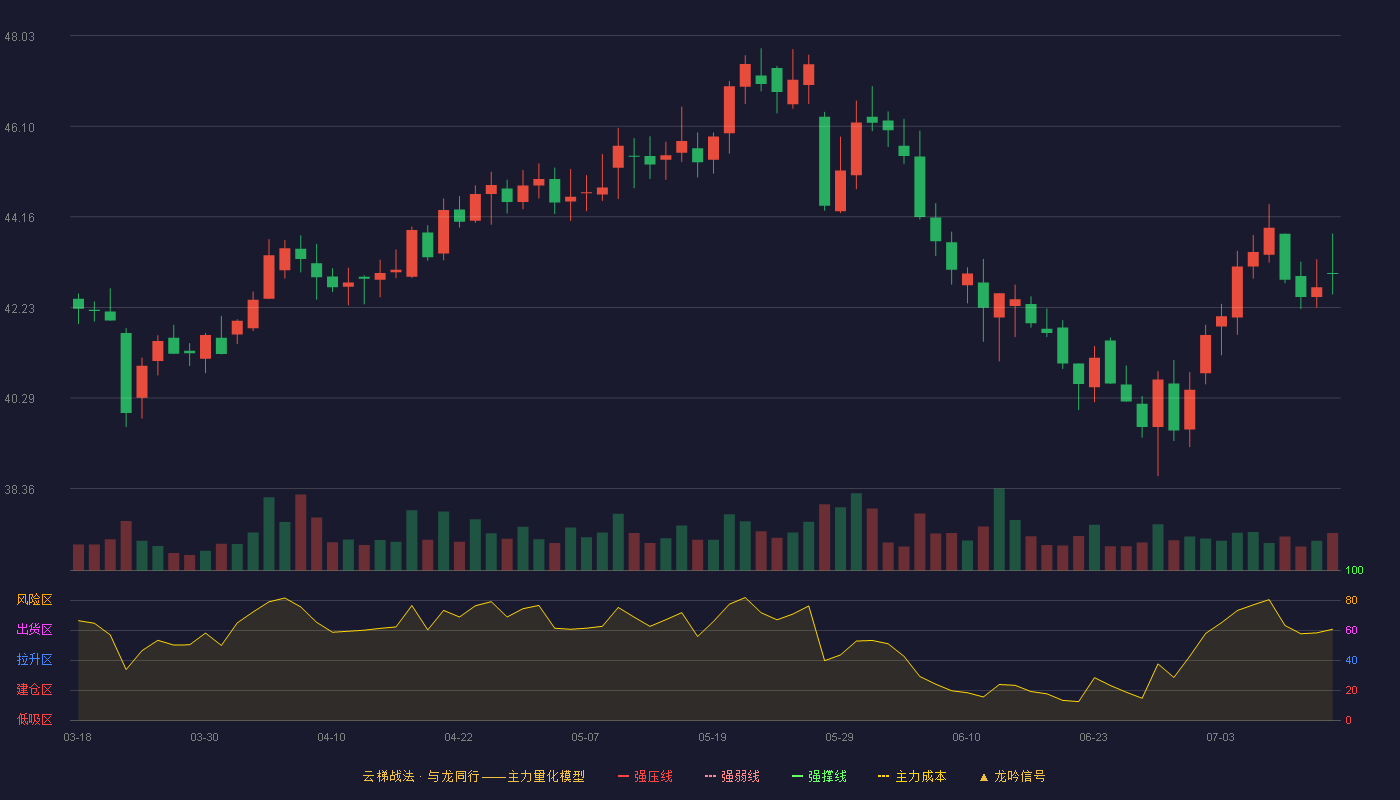Viewport: 1400px width, 800px height.
Task: Select the 44.16 price axis label
Action: click(x=19, y=217)
